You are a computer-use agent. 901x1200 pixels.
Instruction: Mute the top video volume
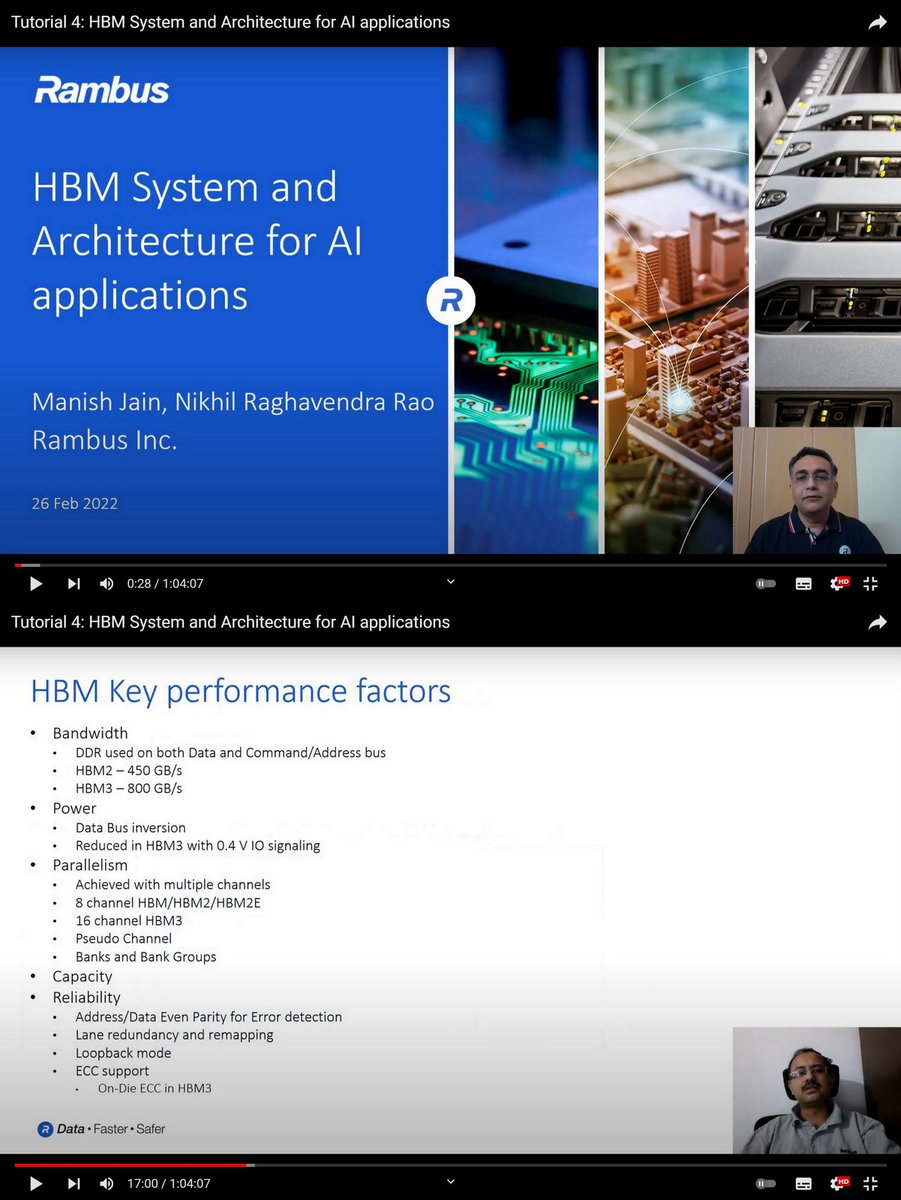(106, 583)
